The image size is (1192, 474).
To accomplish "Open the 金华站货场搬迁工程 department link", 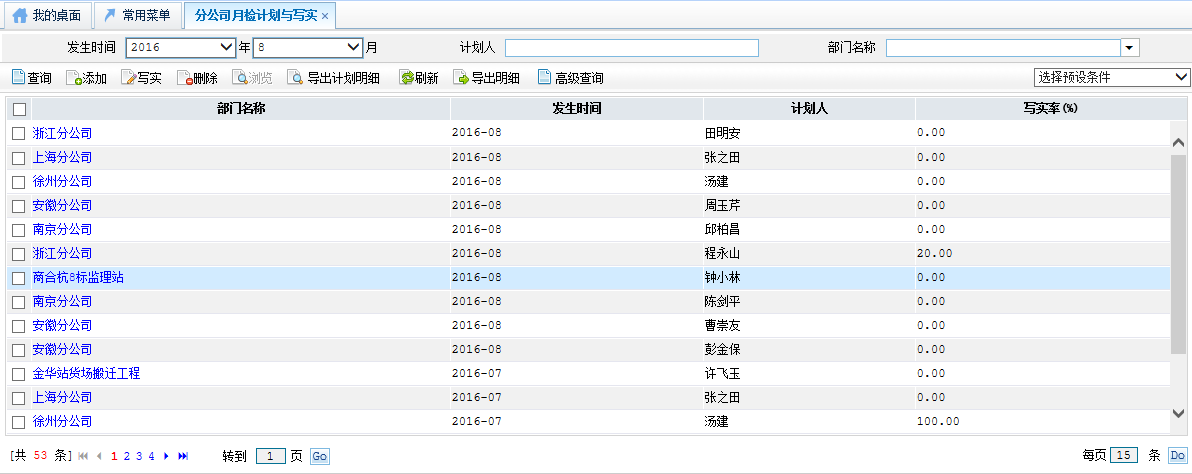I will tap(86, 373).
